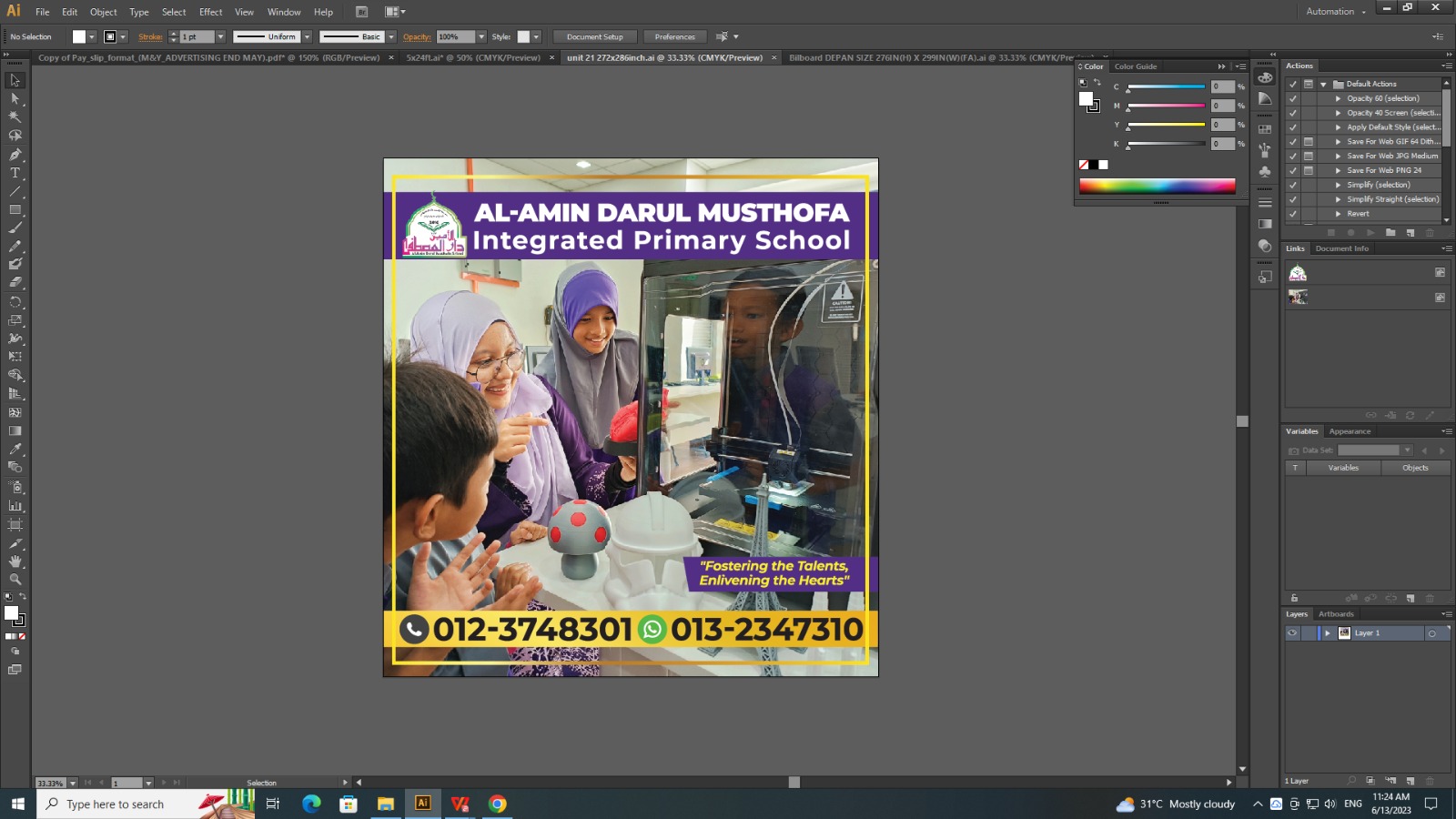Toggle checkmark for Opacity 60 (selection) action
1456x819 pixels.
point(1293,98)
